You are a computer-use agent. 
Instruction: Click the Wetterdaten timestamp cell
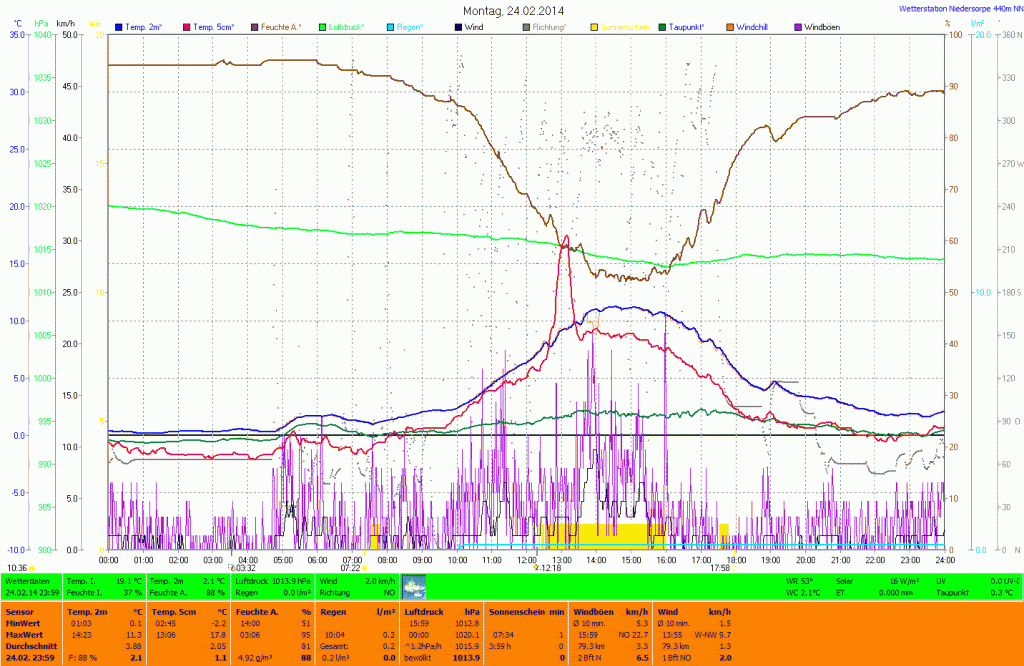click(32, 592)
